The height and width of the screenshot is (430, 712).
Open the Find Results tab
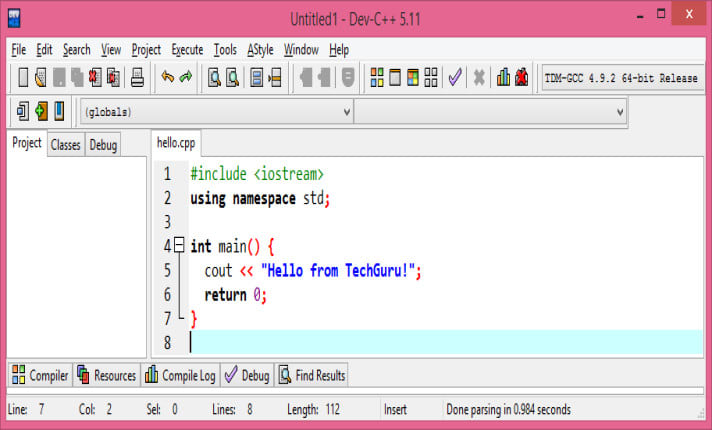[x=312, y=376]
